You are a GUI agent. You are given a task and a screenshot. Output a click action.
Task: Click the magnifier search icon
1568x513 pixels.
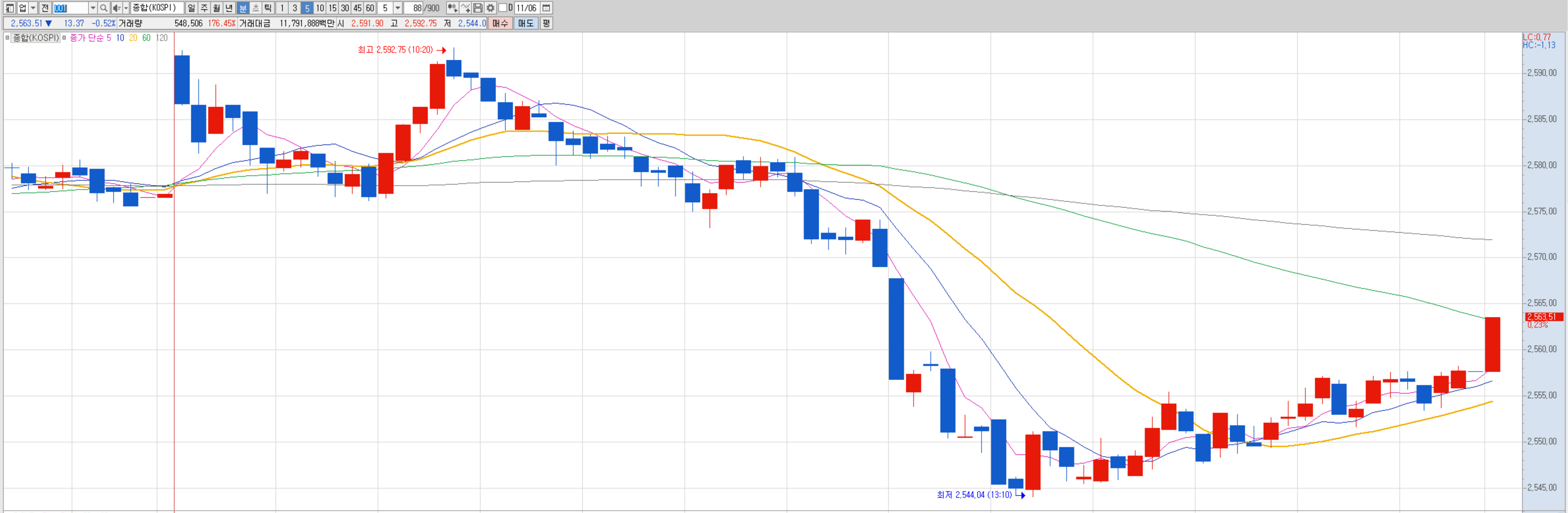(103, 8)
